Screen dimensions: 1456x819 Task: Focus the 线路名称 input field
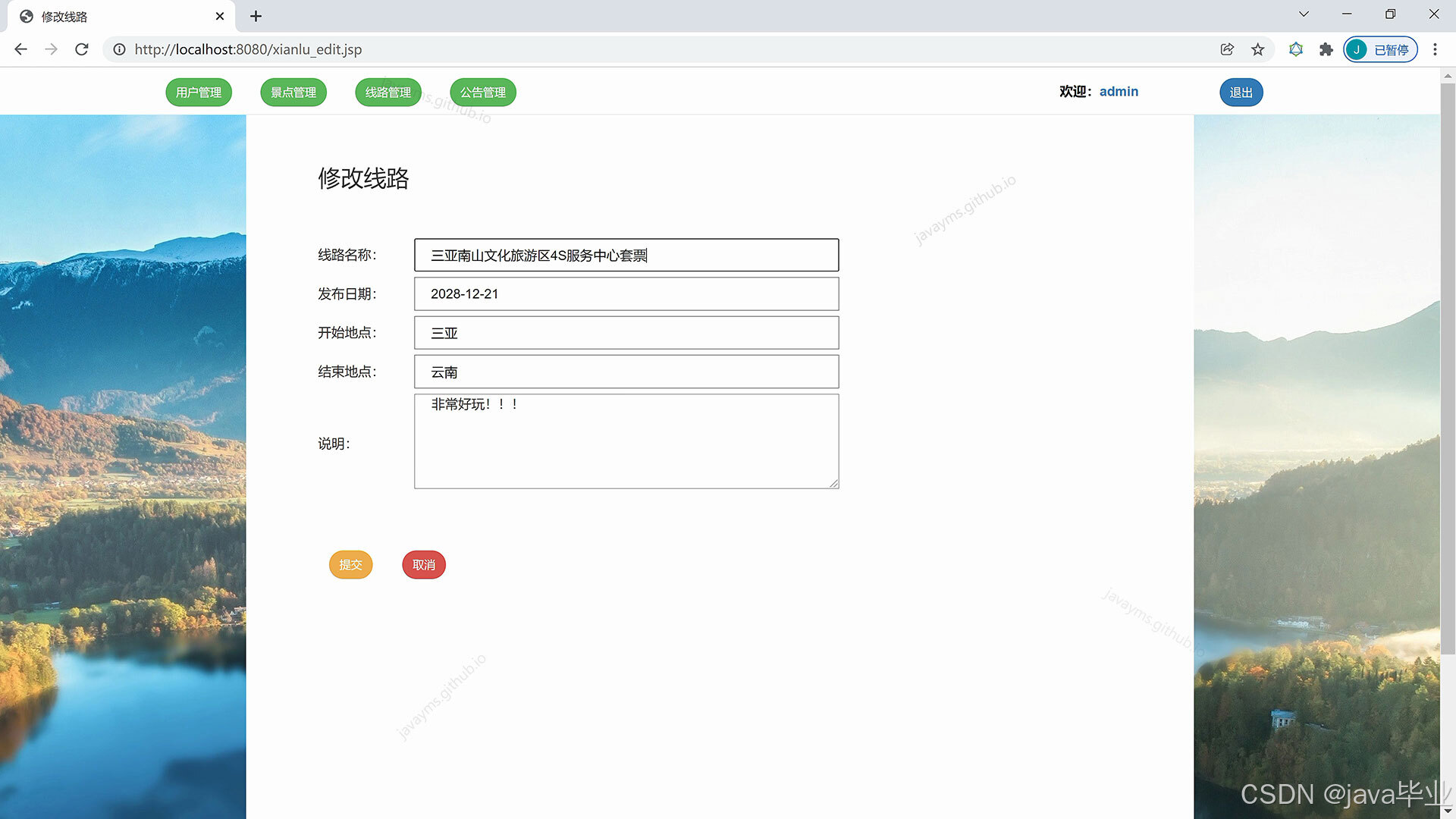click(x=626, y=255)
